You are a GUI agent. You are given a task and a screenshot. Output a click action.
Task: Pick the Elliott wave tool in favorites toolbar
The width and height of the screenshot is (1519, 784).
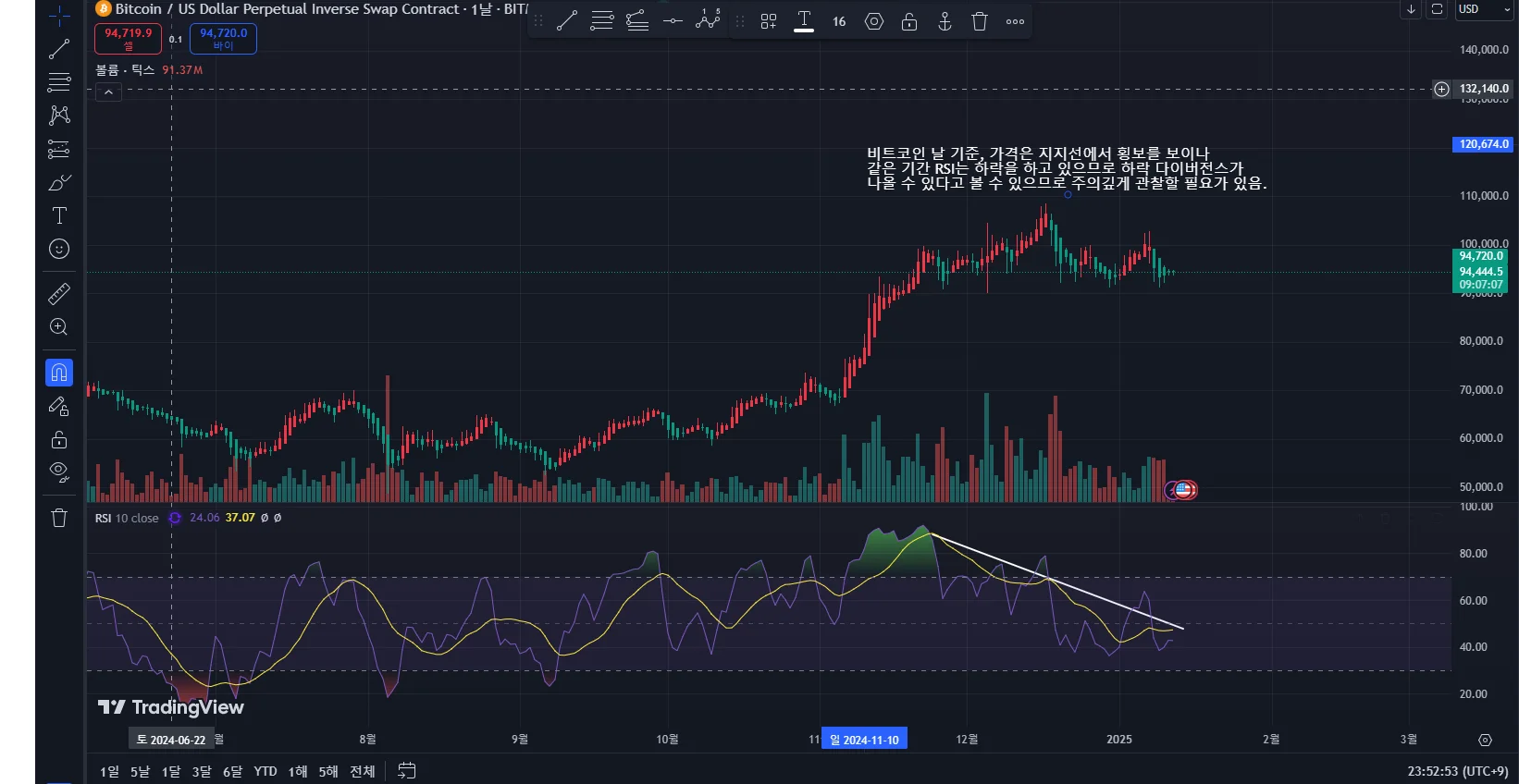[x=708, y=21]
